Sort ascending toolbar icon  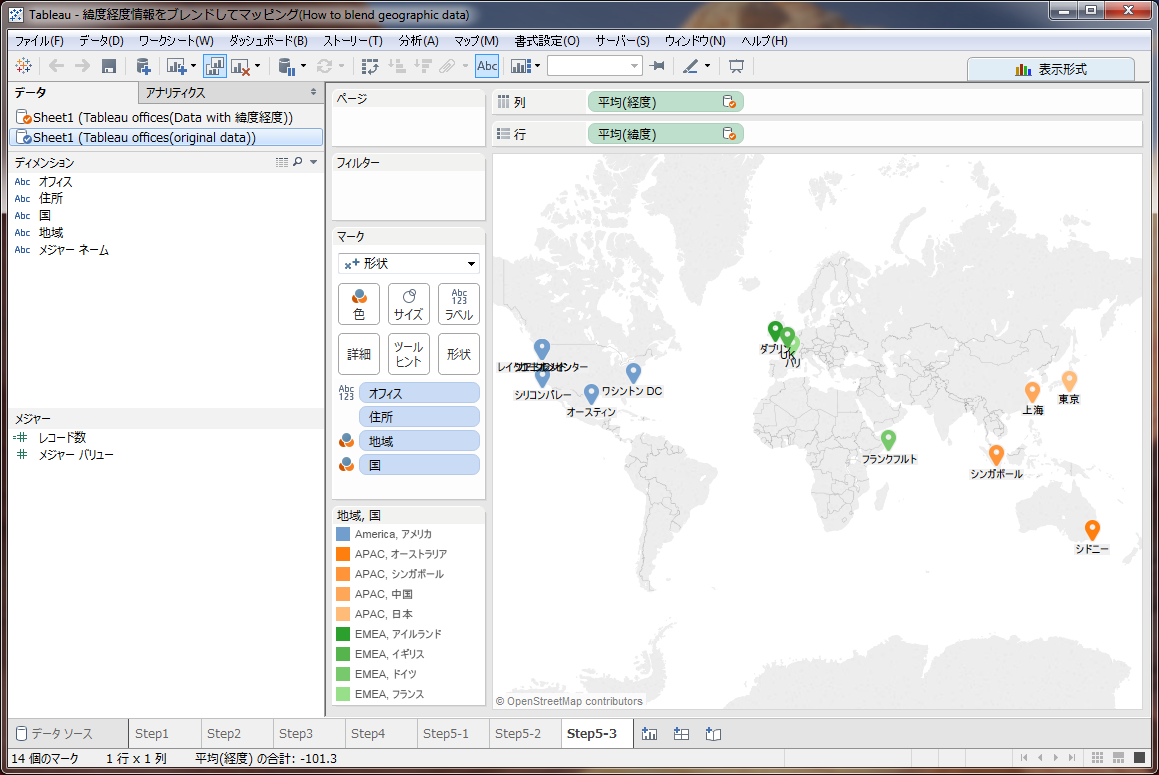(397, 67)
